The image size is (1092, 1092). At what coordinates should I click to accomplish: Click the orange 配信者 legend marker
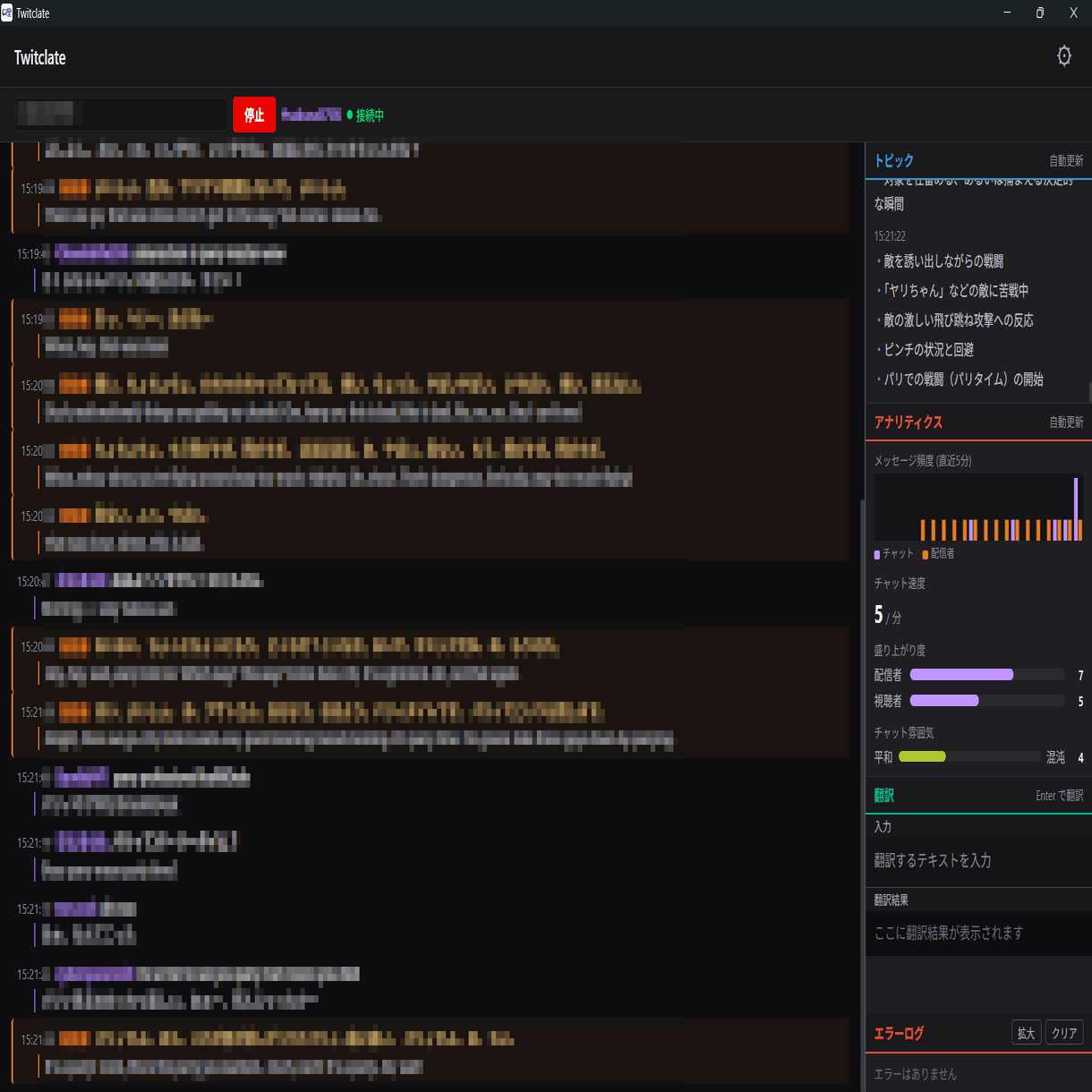coord(926,555)
